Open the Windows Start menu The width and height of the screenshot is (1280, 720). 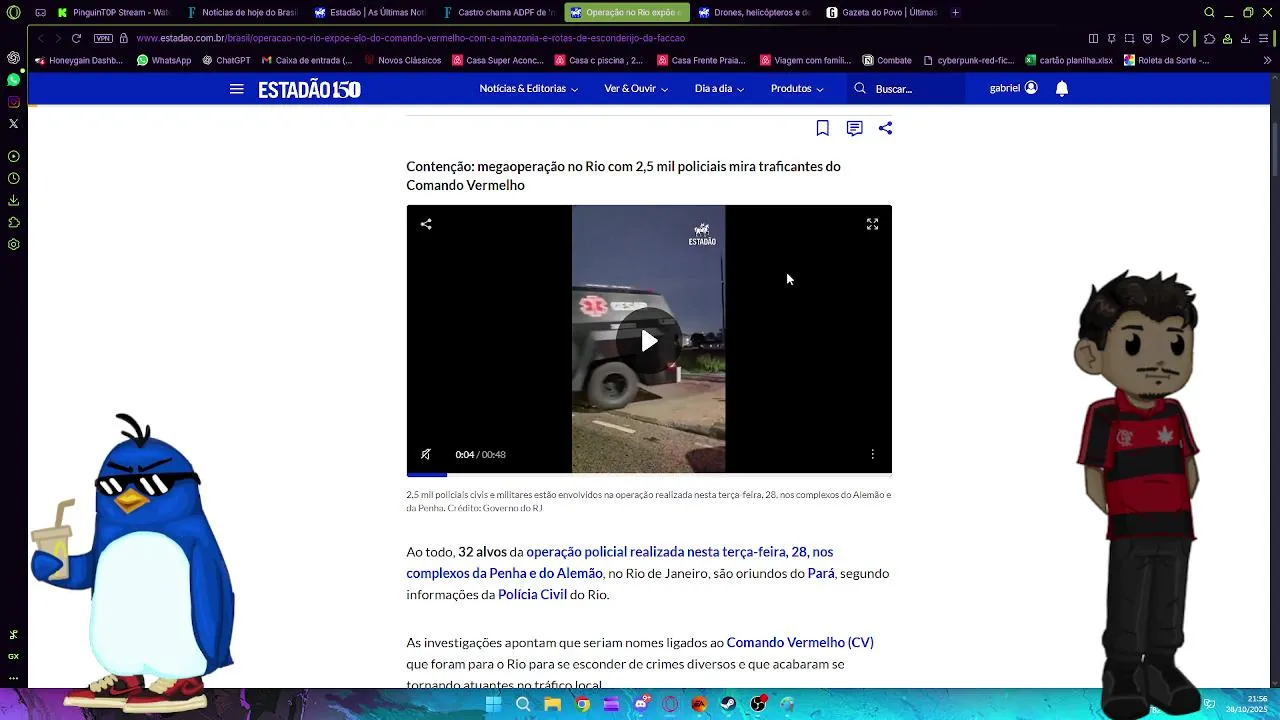pyautogui.click(x=493, y=704)
